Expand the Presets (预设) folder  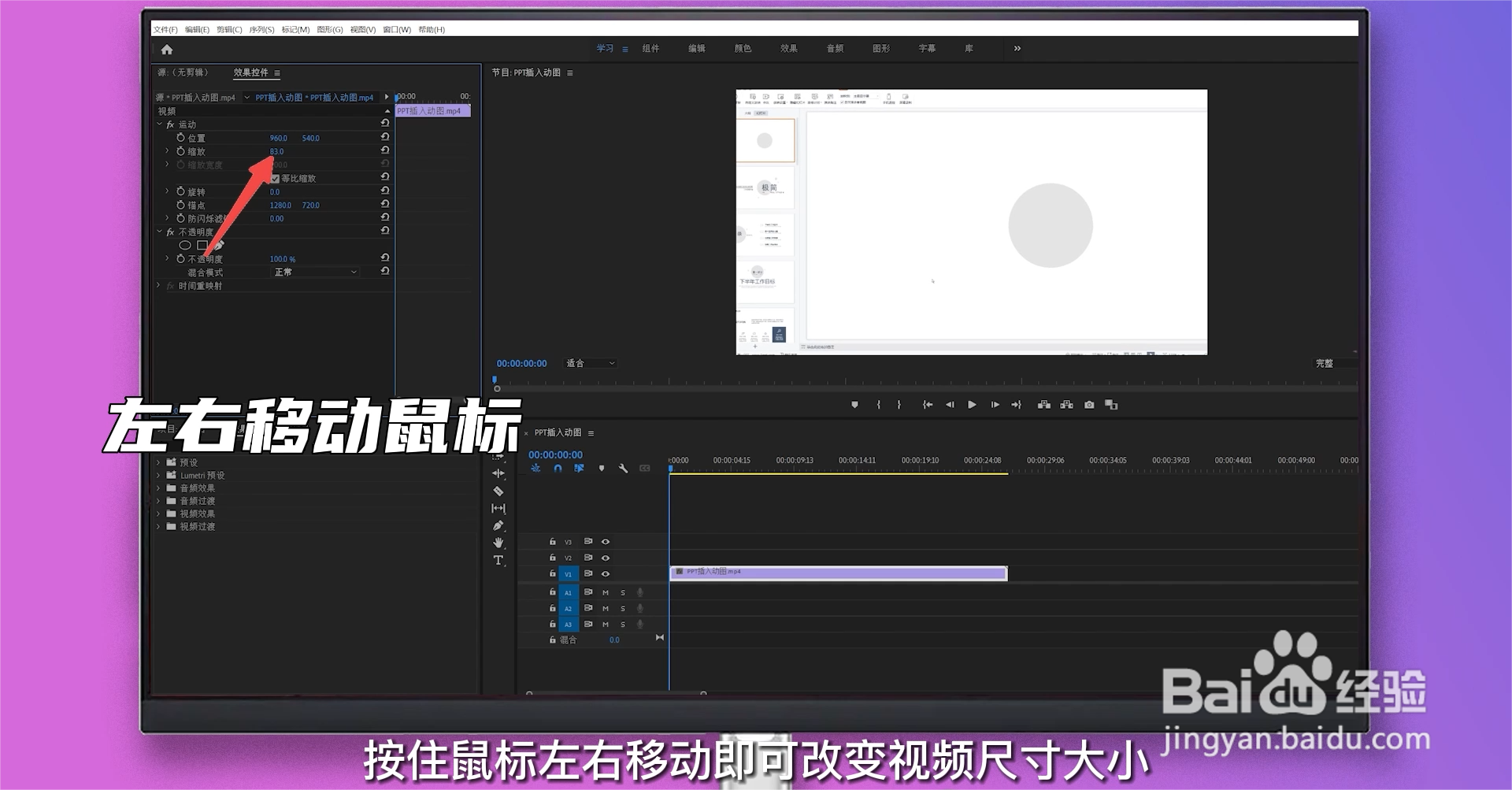pos(158,462)
